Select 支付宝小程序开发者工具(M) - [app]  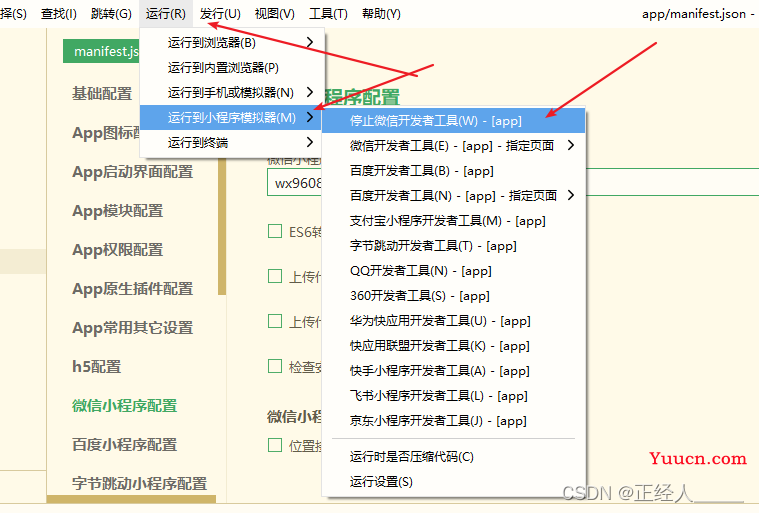[x=453, y=221]
